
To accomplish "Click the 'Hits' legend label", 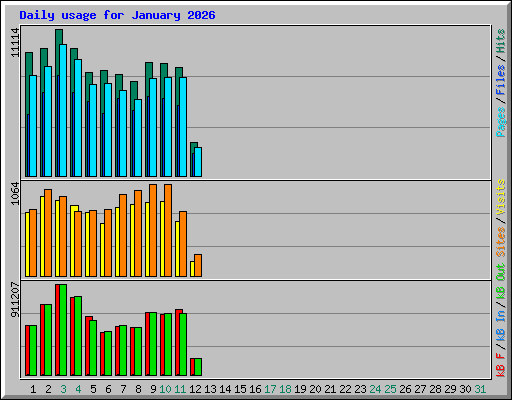I will point(501,41).
